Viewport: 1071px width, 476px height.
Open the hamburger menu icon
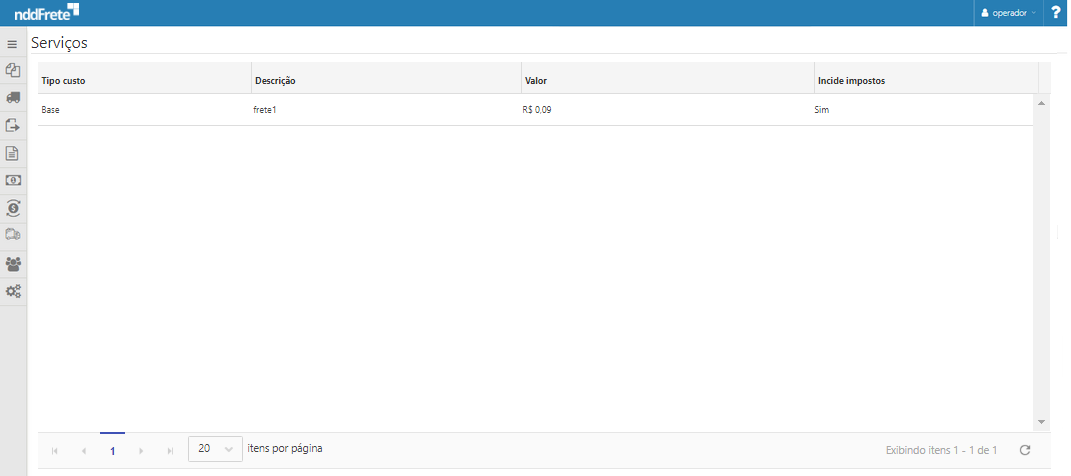12,44
